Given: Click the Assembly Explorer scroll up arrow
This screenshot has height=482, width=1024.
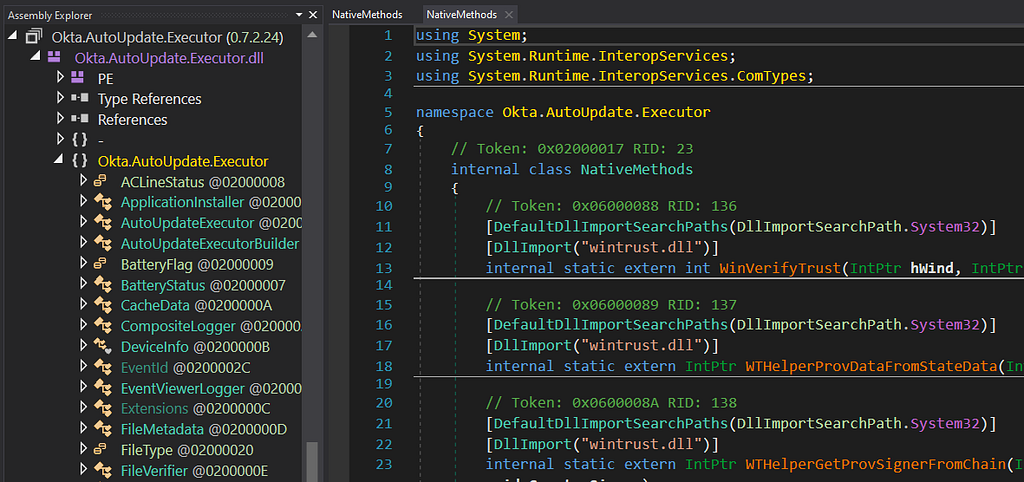Looking at the screenshot, I should [x=312, y=35].
